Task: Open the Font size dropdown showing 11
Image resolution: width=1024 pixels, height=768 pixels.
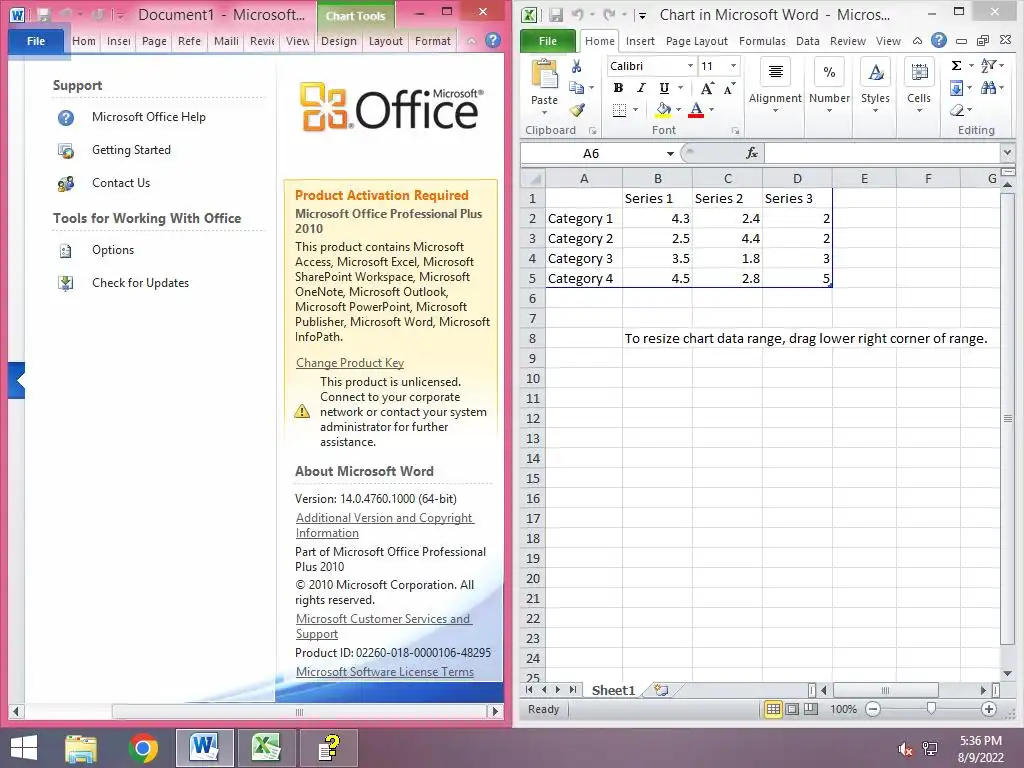Action: coord(734,66)
